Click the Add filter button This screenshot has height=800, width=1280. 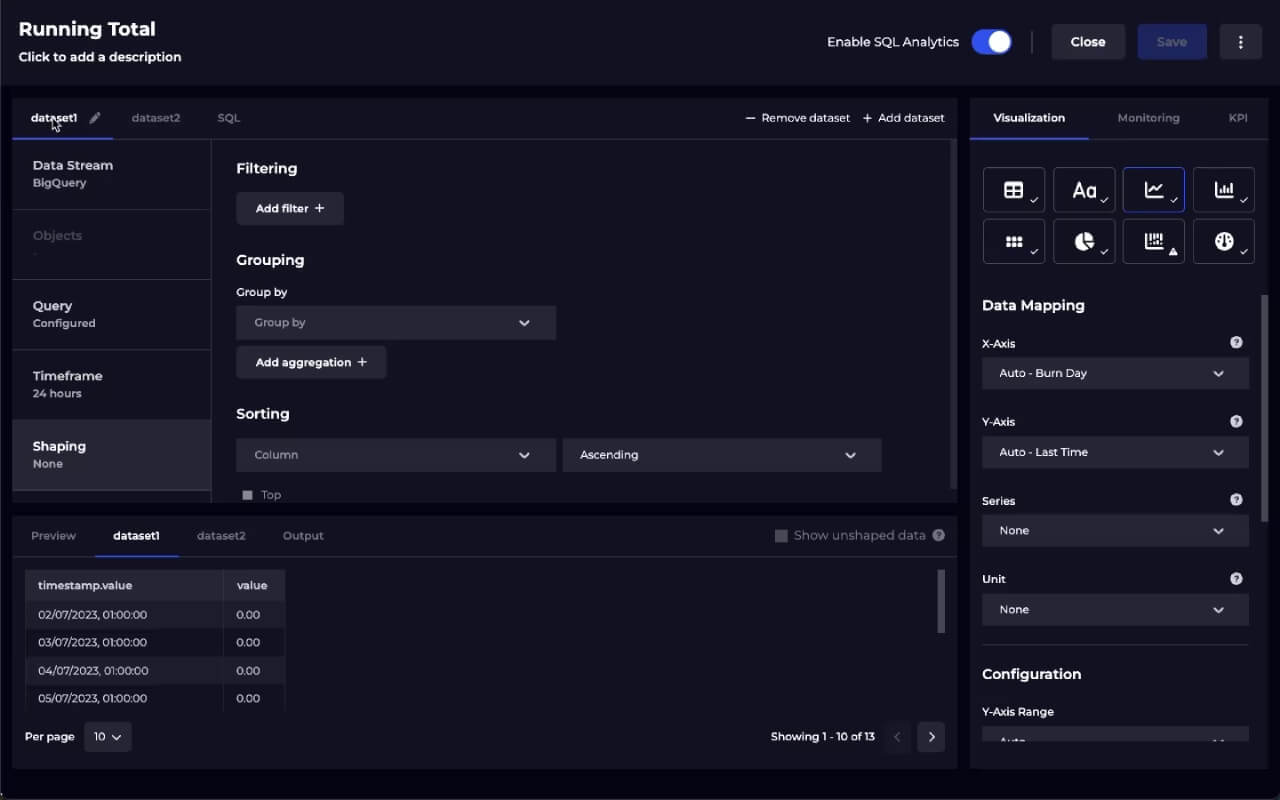(290, 209)
